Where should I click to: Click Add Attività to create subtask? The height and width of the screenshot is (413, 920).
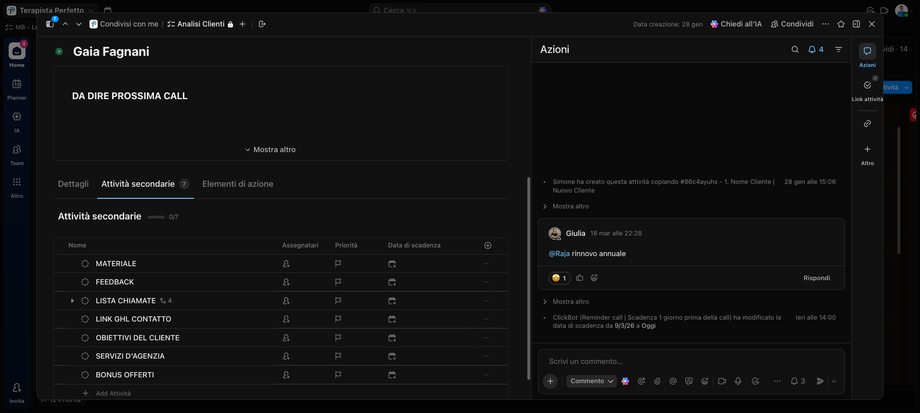[x=107, y=394]
